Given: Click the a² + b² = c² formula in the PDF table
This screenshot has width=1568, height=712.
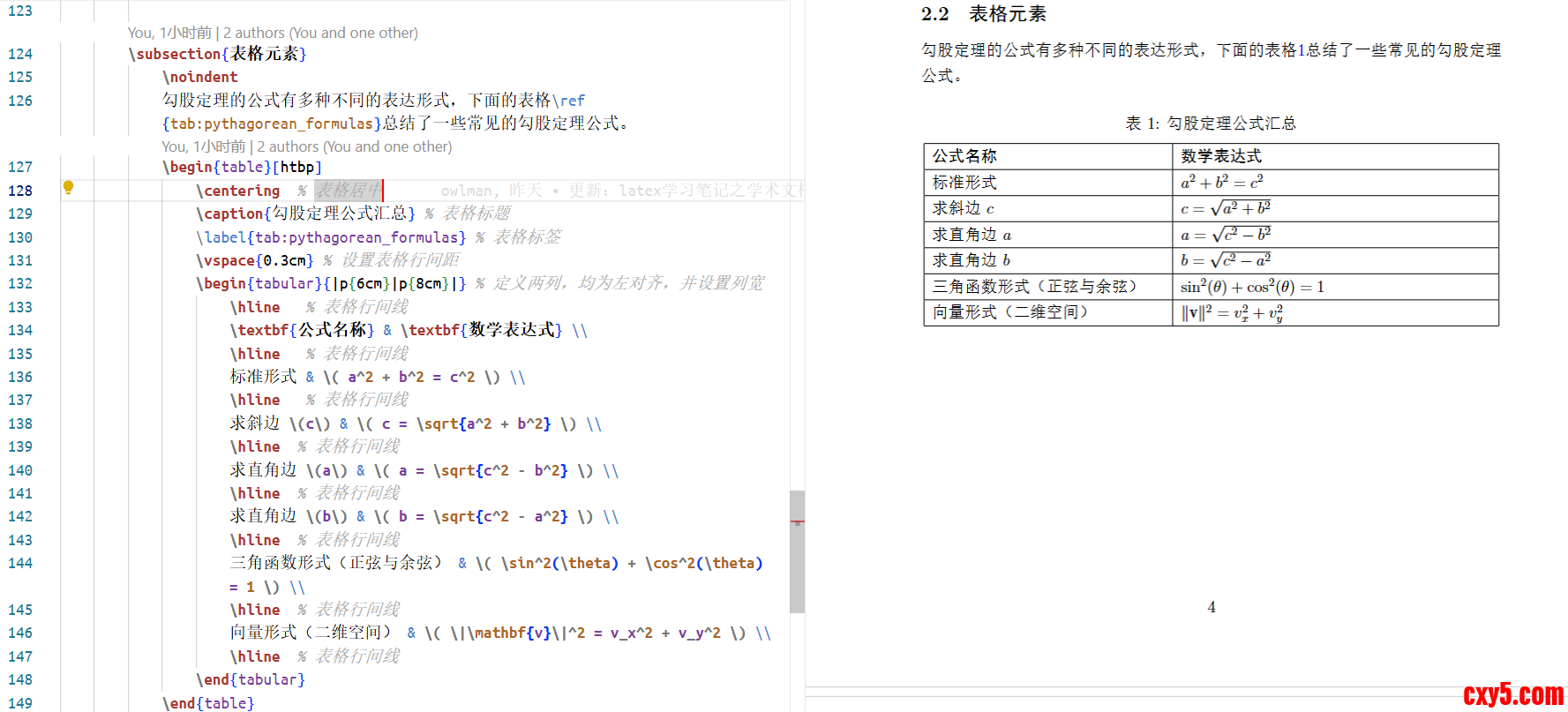Looking at the screenshot, I should coord(1222,182).
